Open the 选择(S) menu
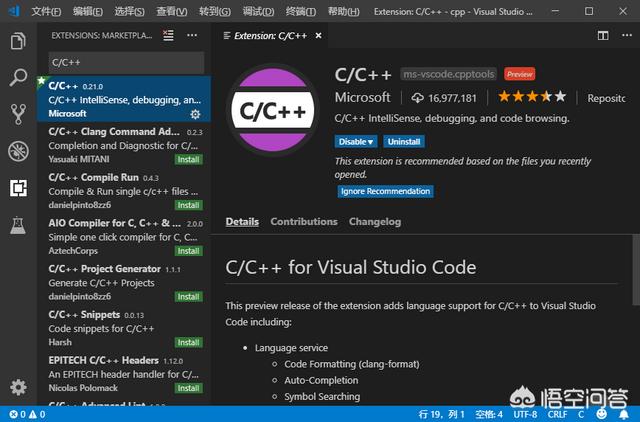 tap(129, 11)
